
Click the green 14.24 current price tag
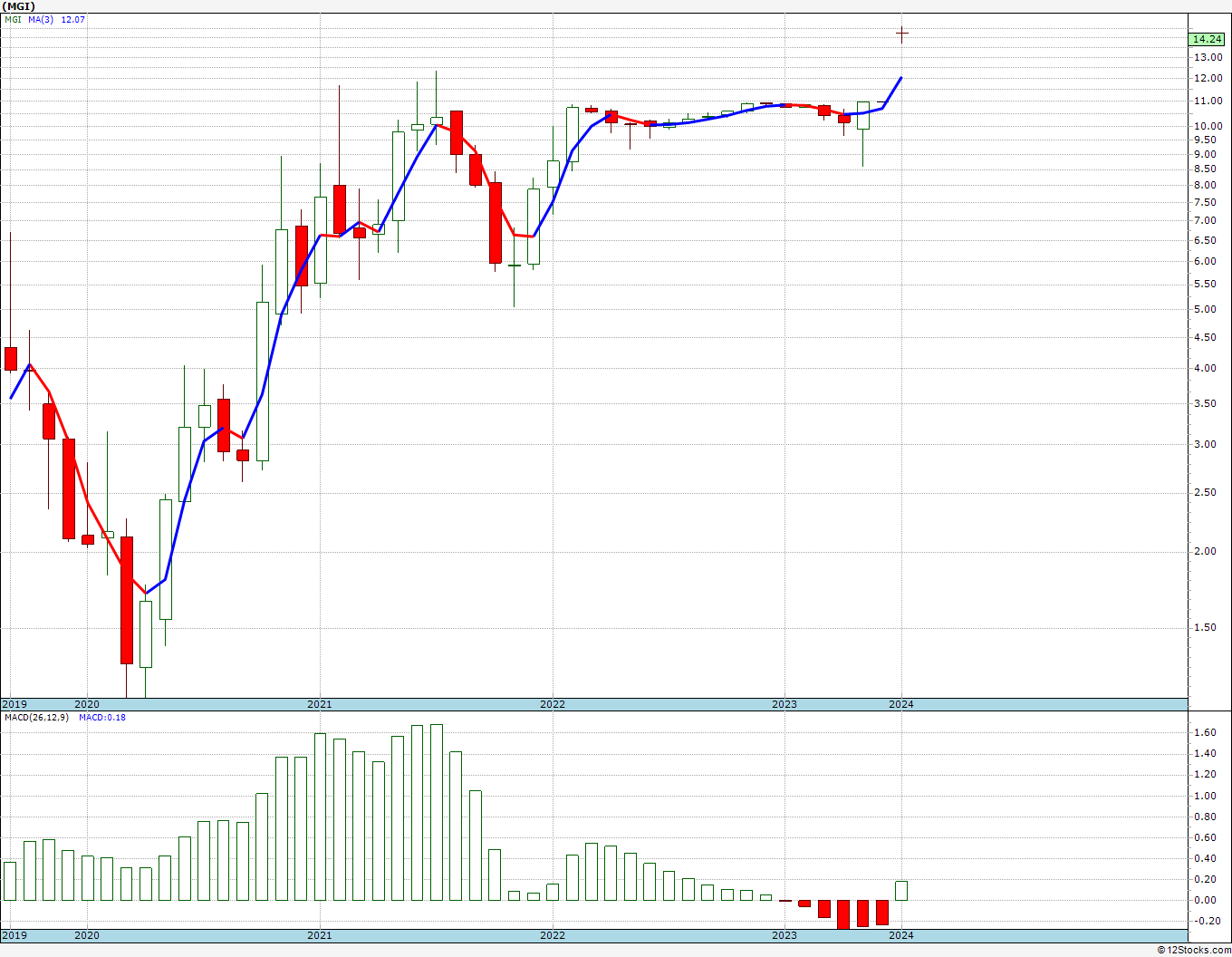tap(1208, 39)
